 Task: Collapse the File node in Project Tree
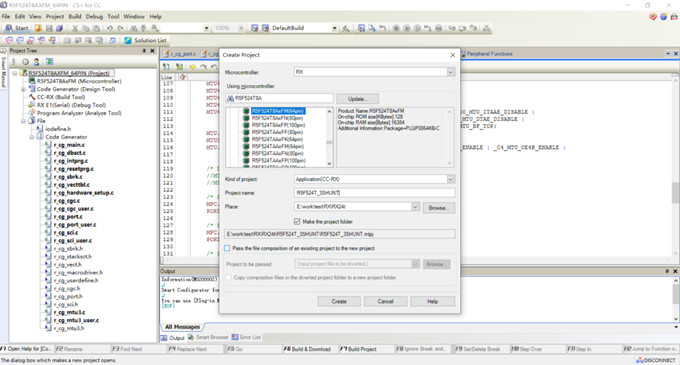tap(24, 121)
